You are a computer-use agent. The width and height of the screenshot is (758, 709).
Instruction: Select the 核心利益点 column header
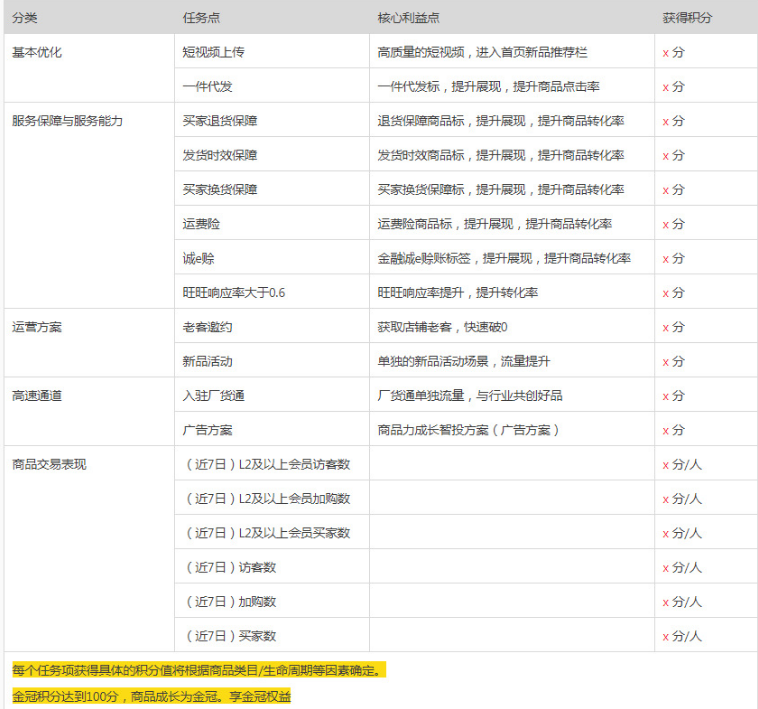[x=406, y=18]
